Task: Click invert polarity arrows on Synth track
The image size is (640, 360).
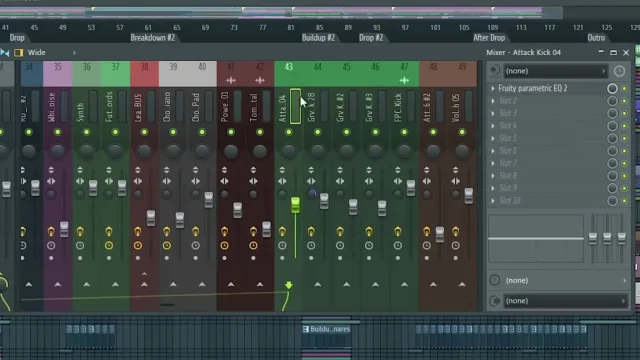Action: [x=80, y=170]
